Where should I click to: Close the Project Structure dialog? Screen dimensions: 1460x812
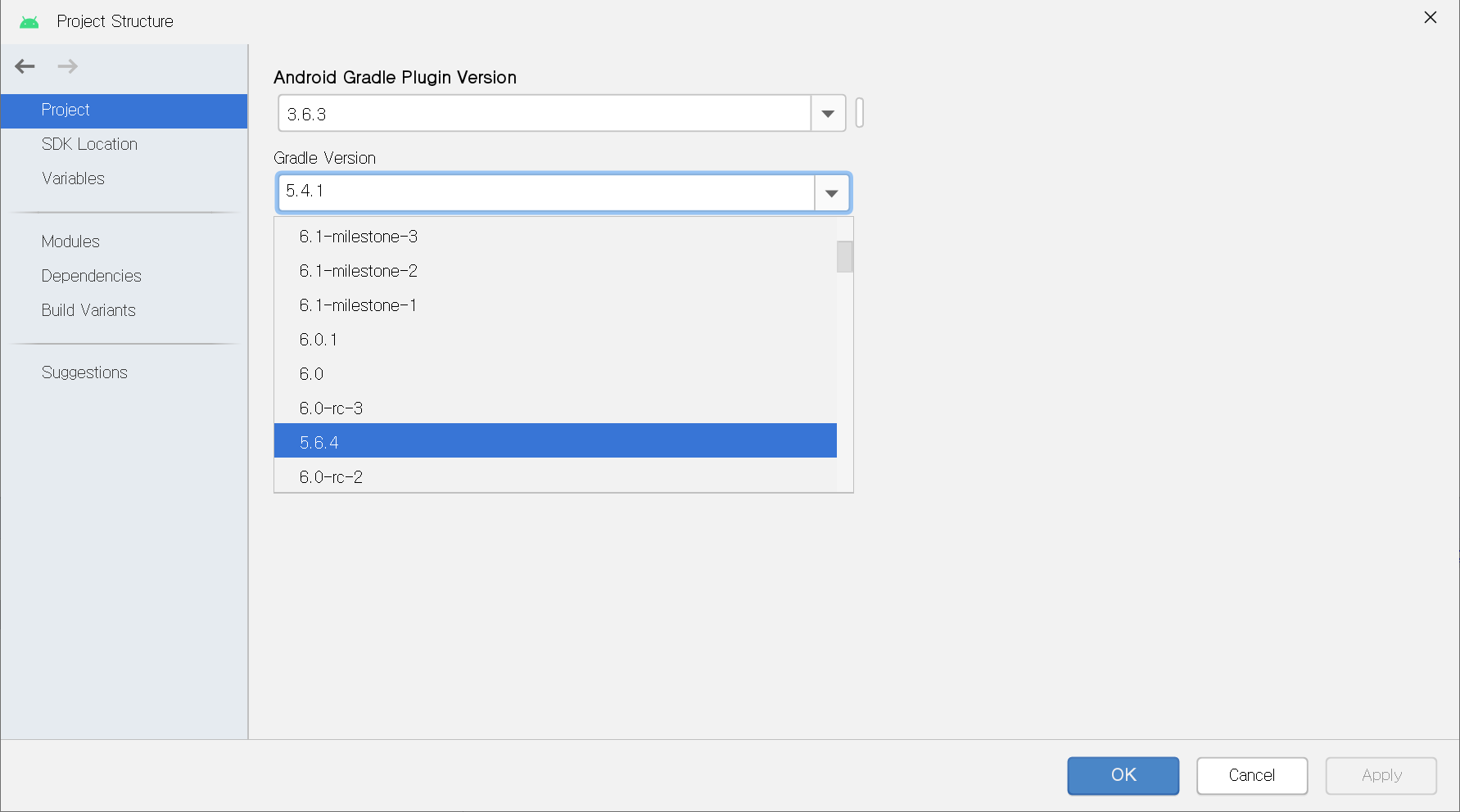pos(1431,17)
